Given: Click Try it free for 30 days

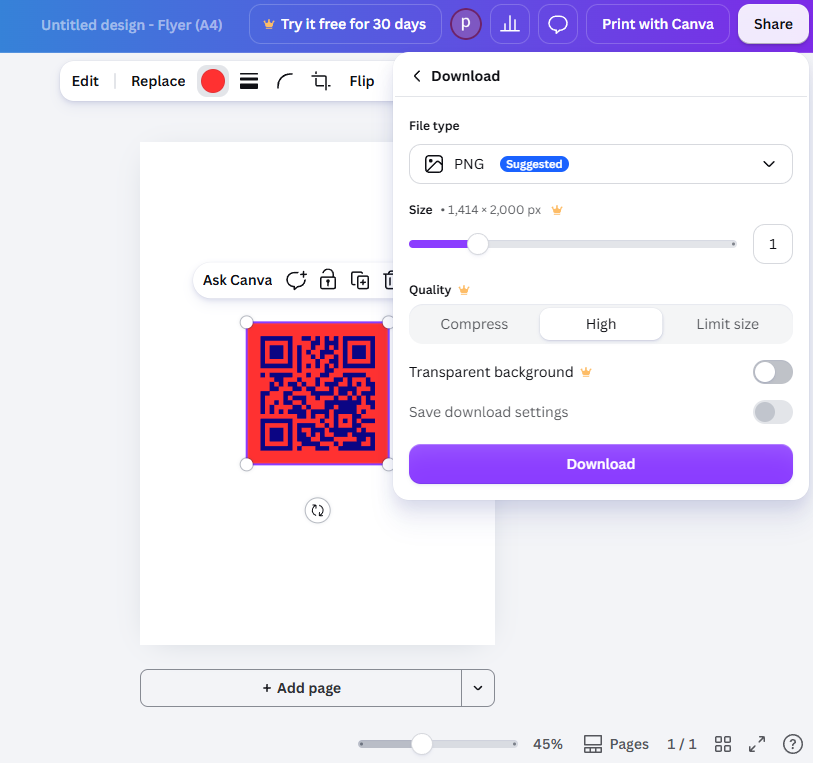Looking at the screenshot, I should click(345, 24).
